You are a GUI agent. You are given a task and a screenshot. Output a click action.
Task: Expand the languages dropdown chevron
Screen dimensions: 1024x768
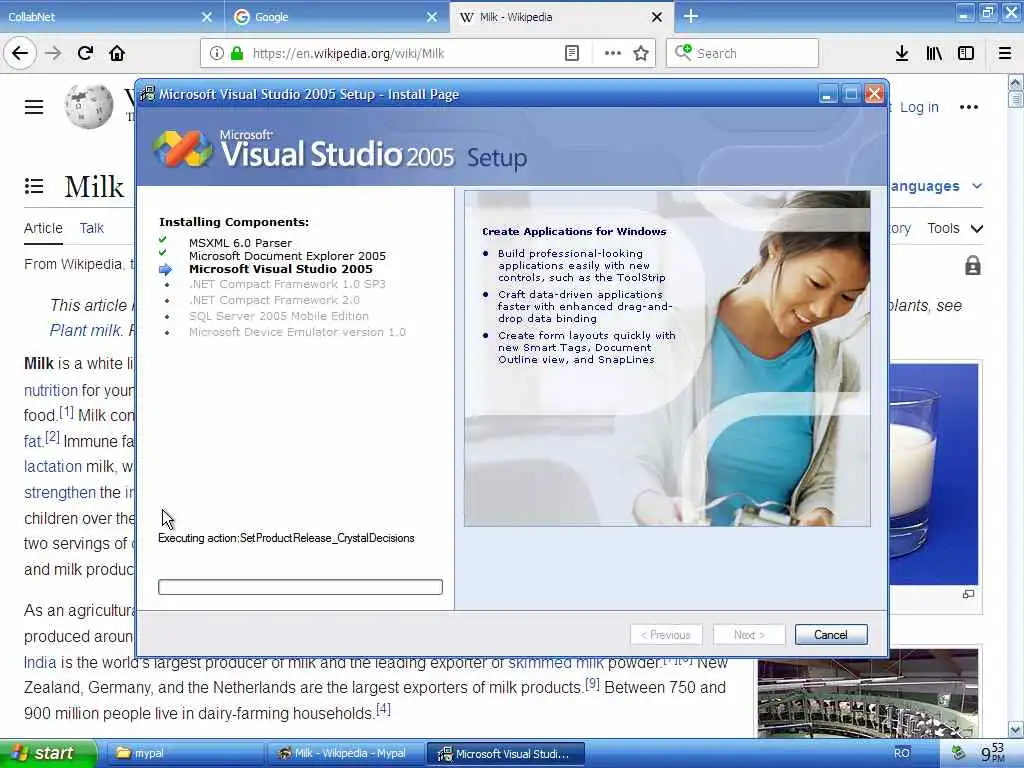click(x=977, y=186)
